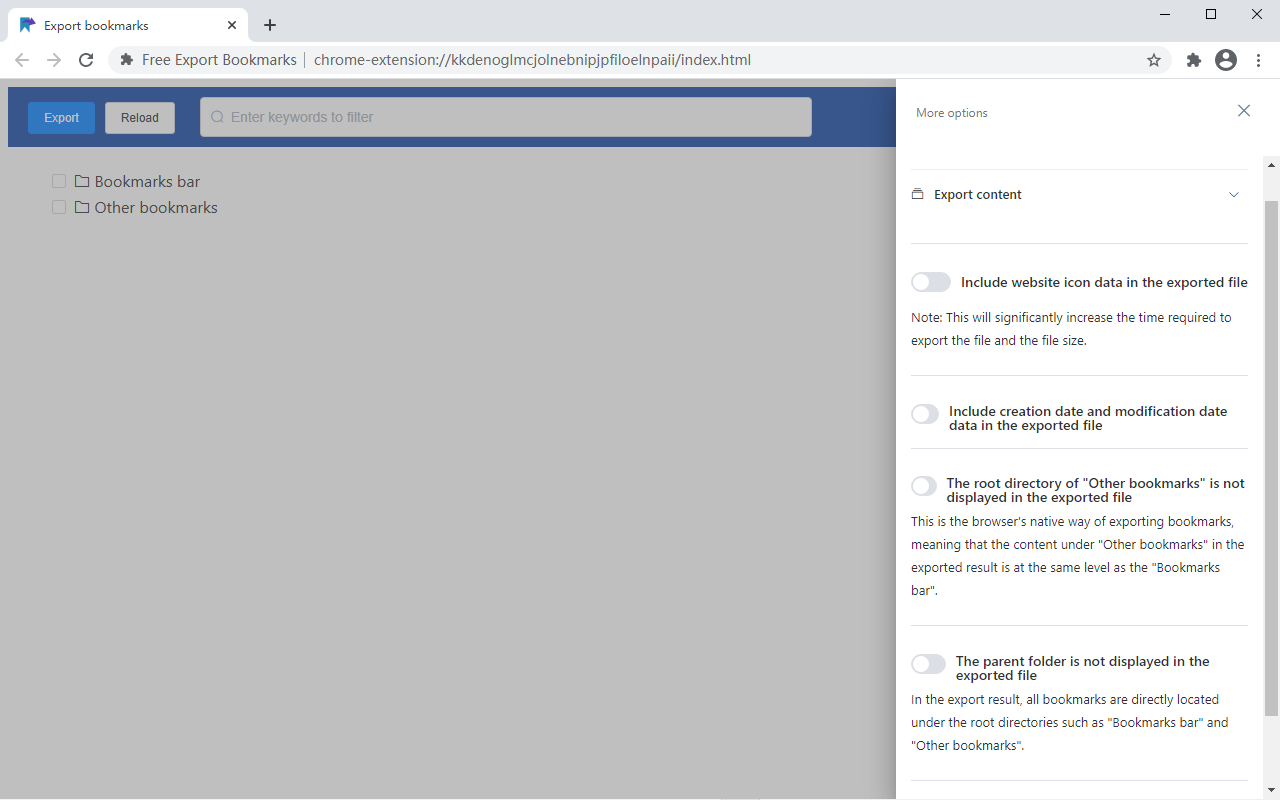Open the Chrome three-dot menu
Image resolution: width=1280 pixels, height=800 pixels.
(1258, 60)
